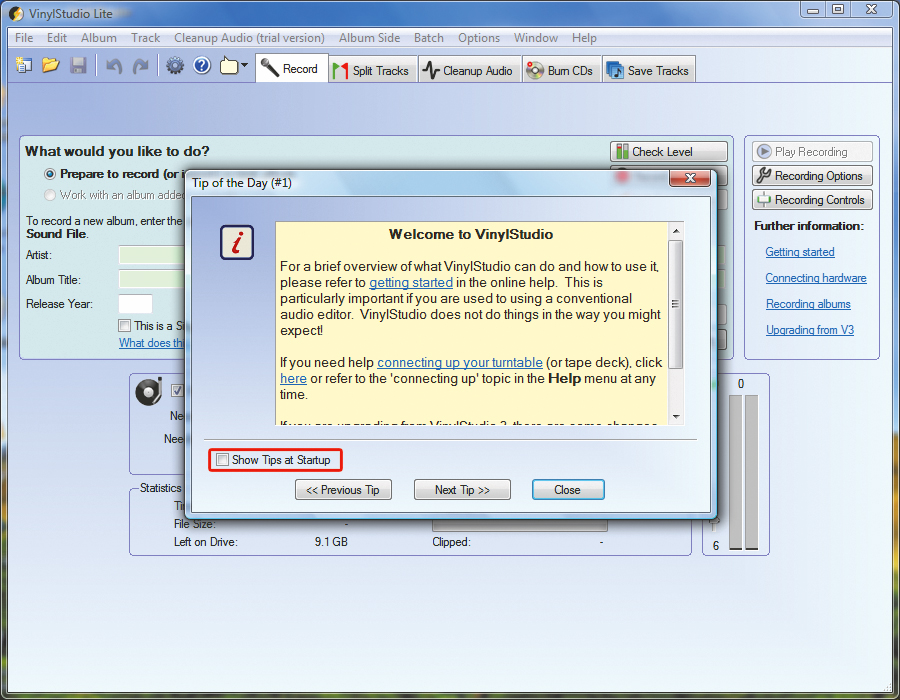The width and height of the screenshot is (900, 700).
Task: Click the Recording Options button
Action: pos(811,176)
